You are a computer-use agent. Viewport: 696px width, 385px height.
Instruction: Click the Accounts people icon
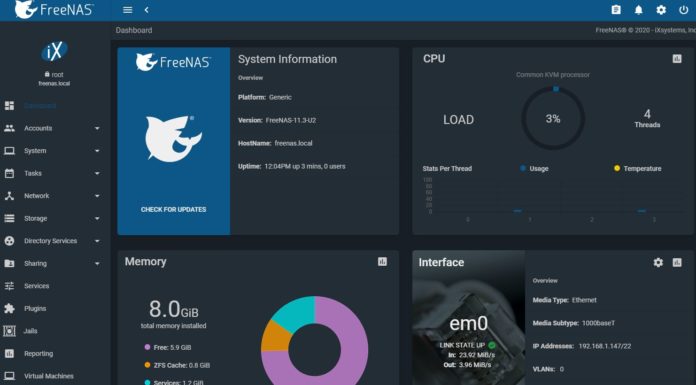[x=9, y=128]
